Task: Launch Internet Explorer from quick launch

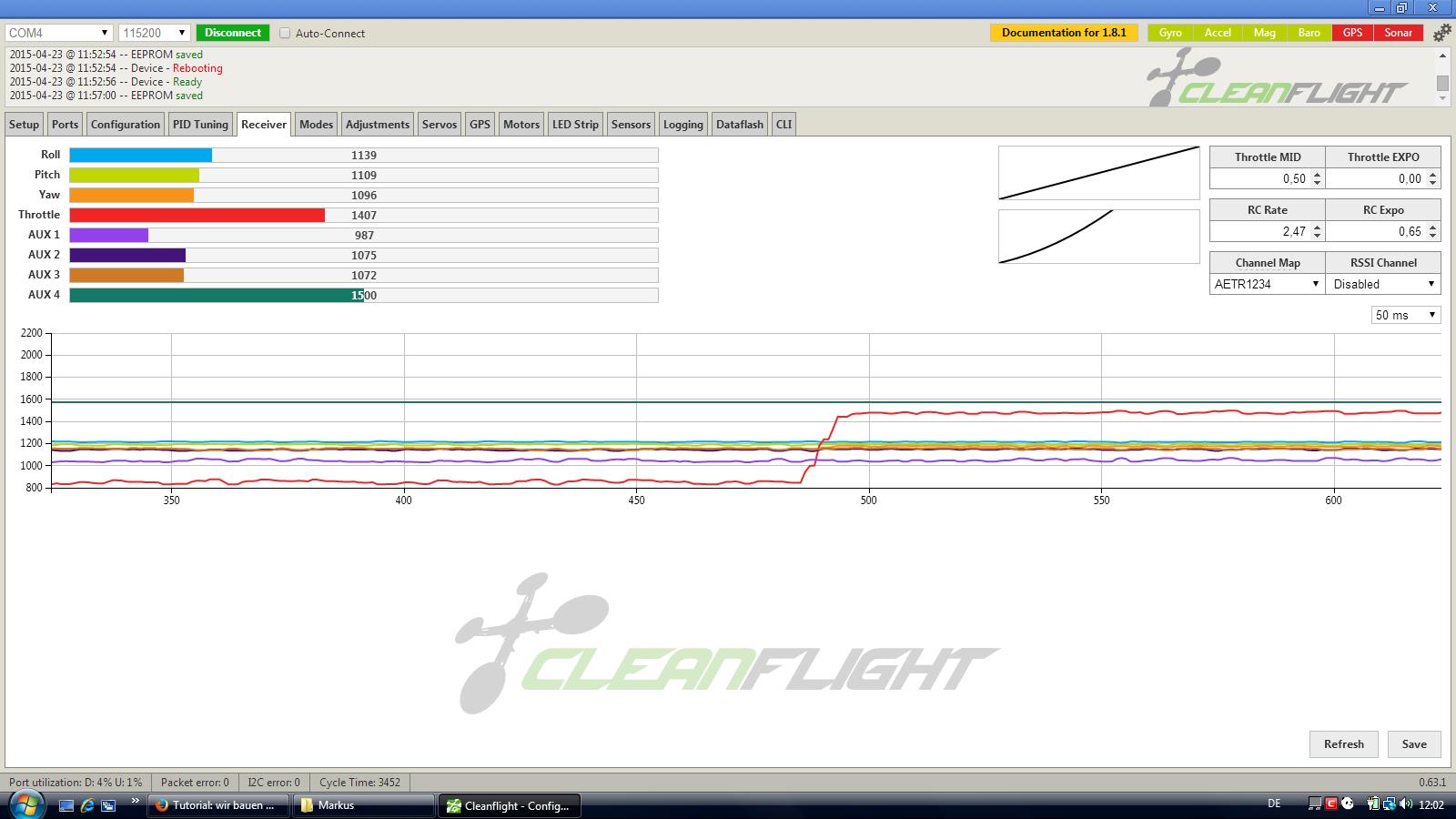Action: click(x=87, y=805)
